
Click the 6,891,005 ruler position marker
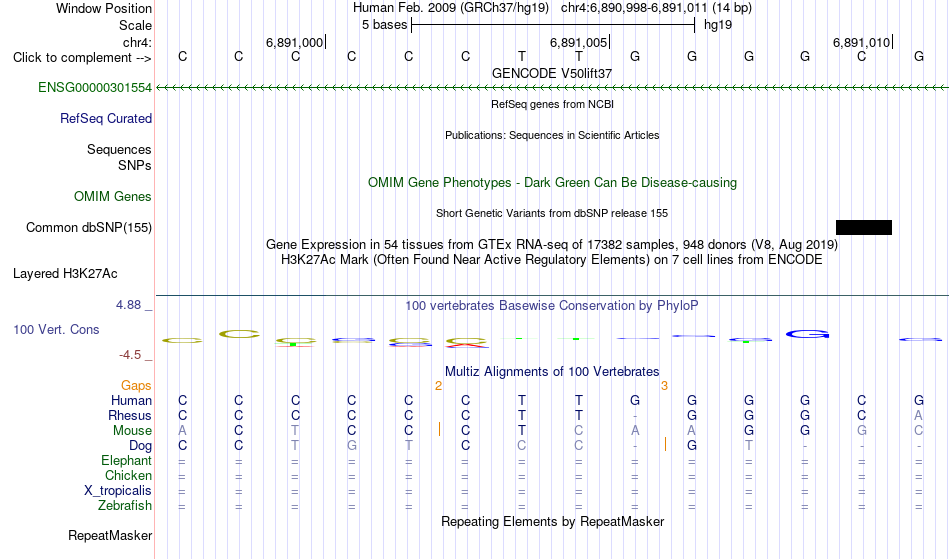click(x=579, y=42)
